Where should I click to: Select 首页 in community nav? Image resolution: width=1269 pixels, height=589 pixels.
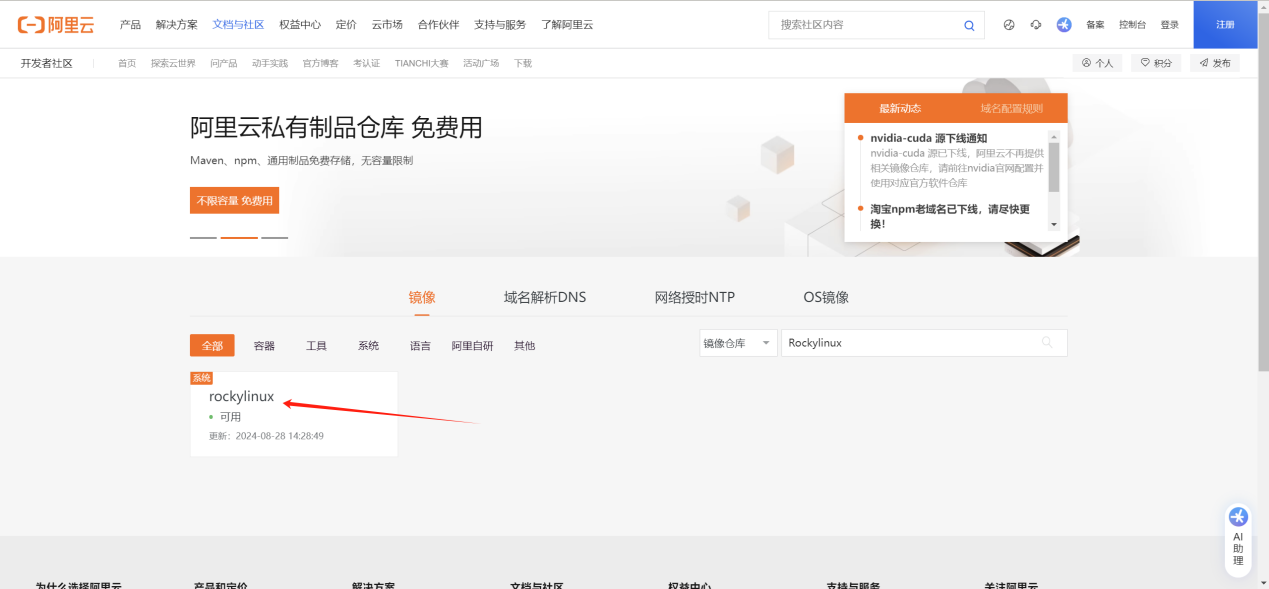click(x=127, y=63)
